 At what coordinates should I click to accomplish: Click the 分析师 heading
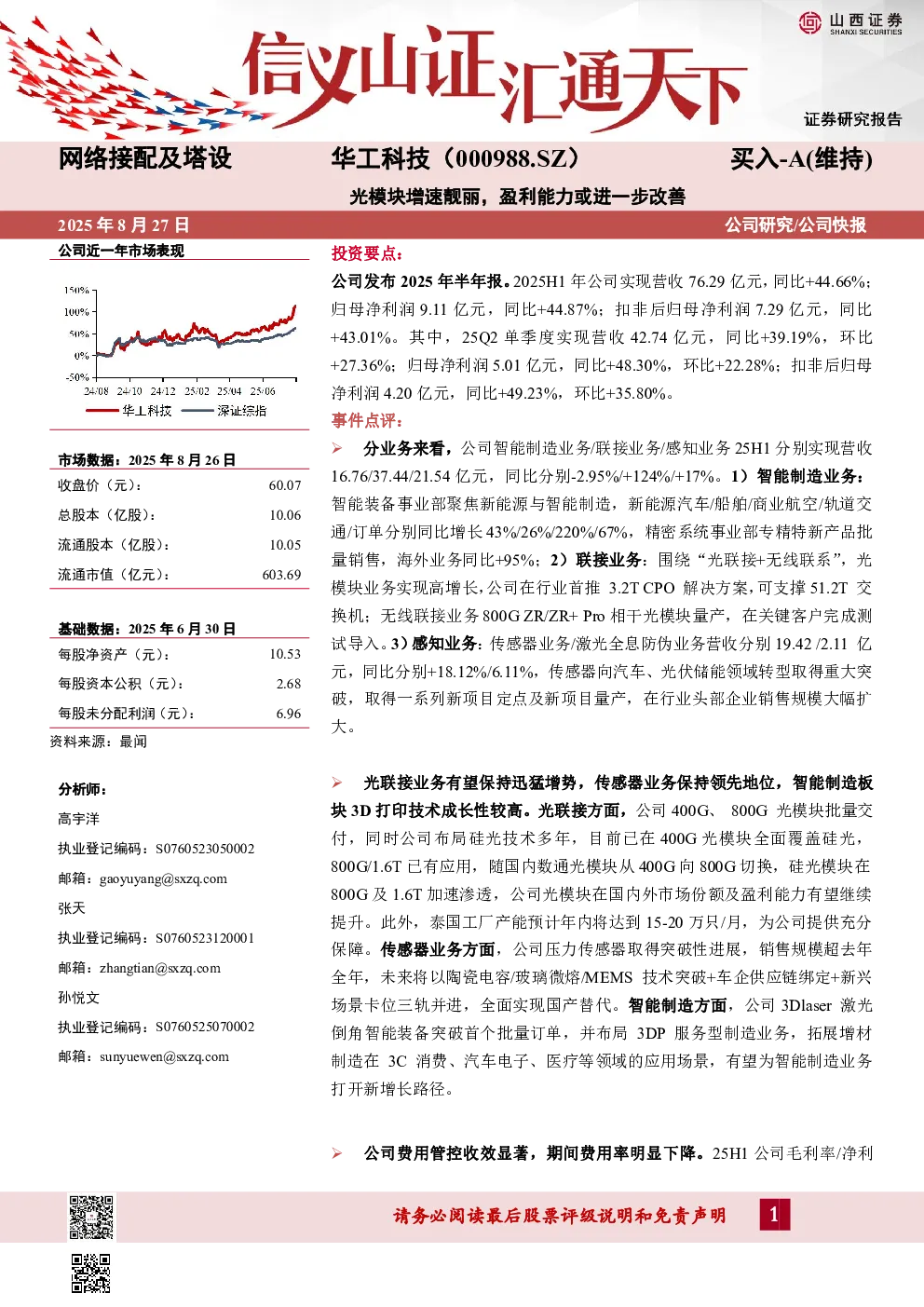coord(83,789)
